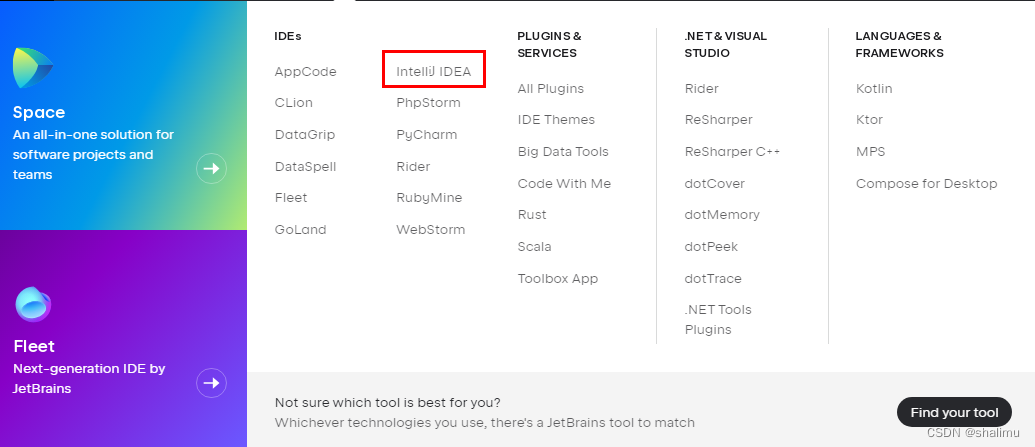Select PyCharm from the IDEs list
1035x447 pixels.
pos(426,135)
